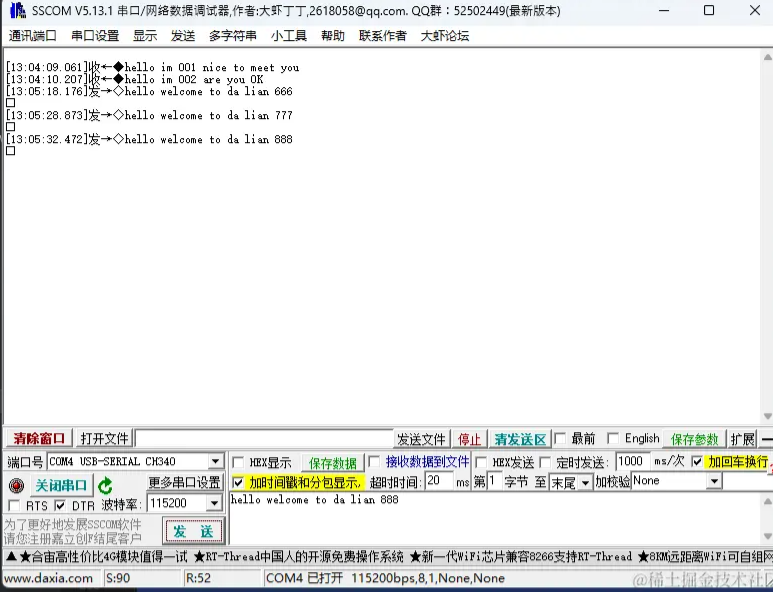Open the 加校验 None dropdown

(x=714, y=482)
